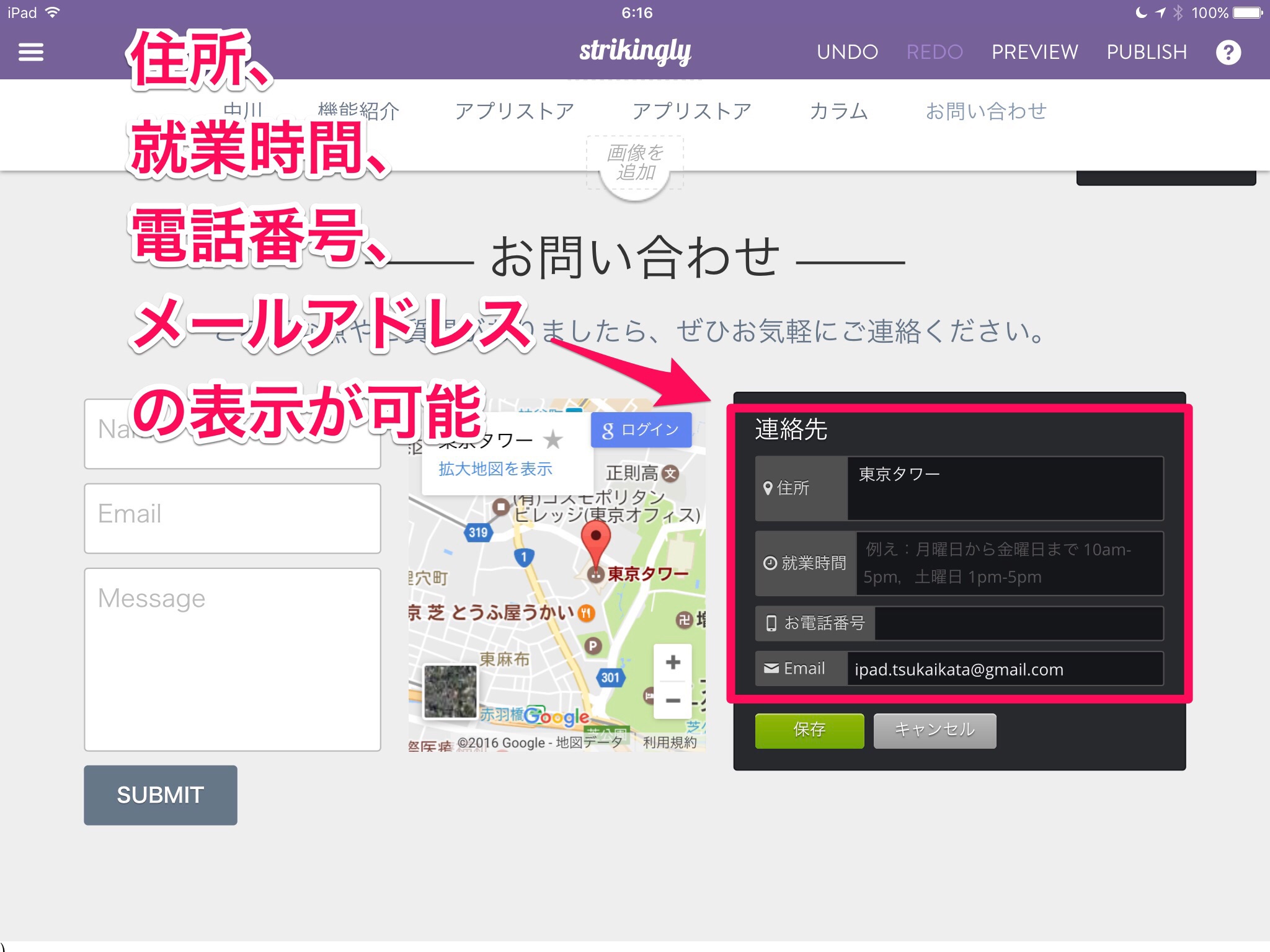Click the お電話番号 phone number field
Screen dimensions: 1270x952
pyautogui.click(x=1018, y=623)
